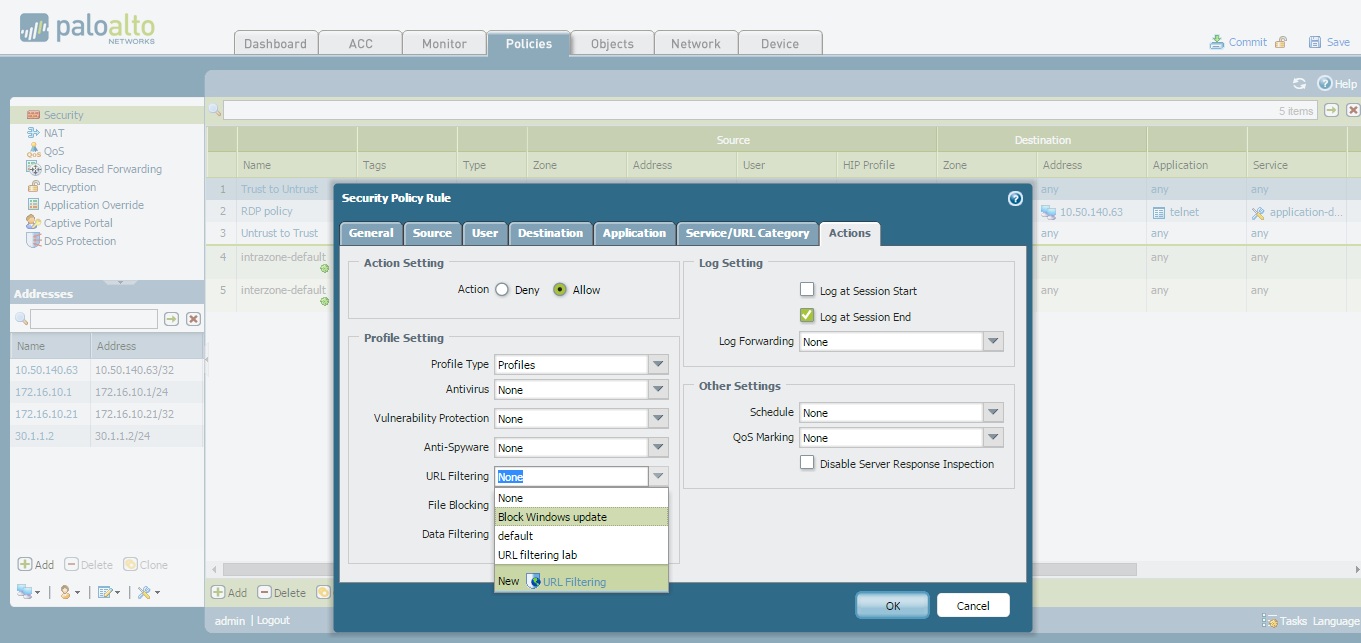The width and height of the screenshot is (1361, 643).
Task: Click the refresh icon beside Help
Action: click(x=1299, y=84)
